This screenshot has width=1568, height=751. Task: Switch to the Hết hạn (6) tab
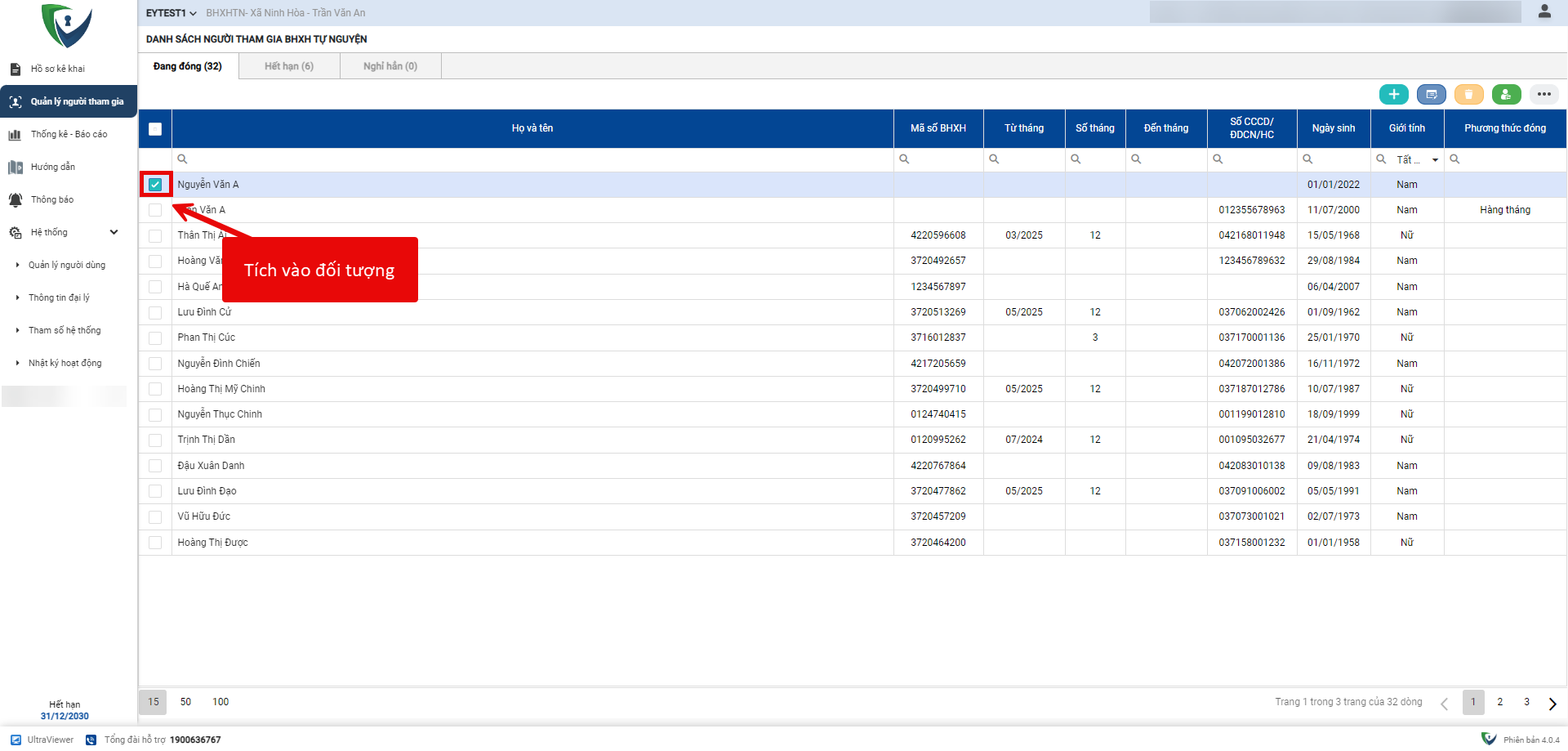(x=289, y=66)
